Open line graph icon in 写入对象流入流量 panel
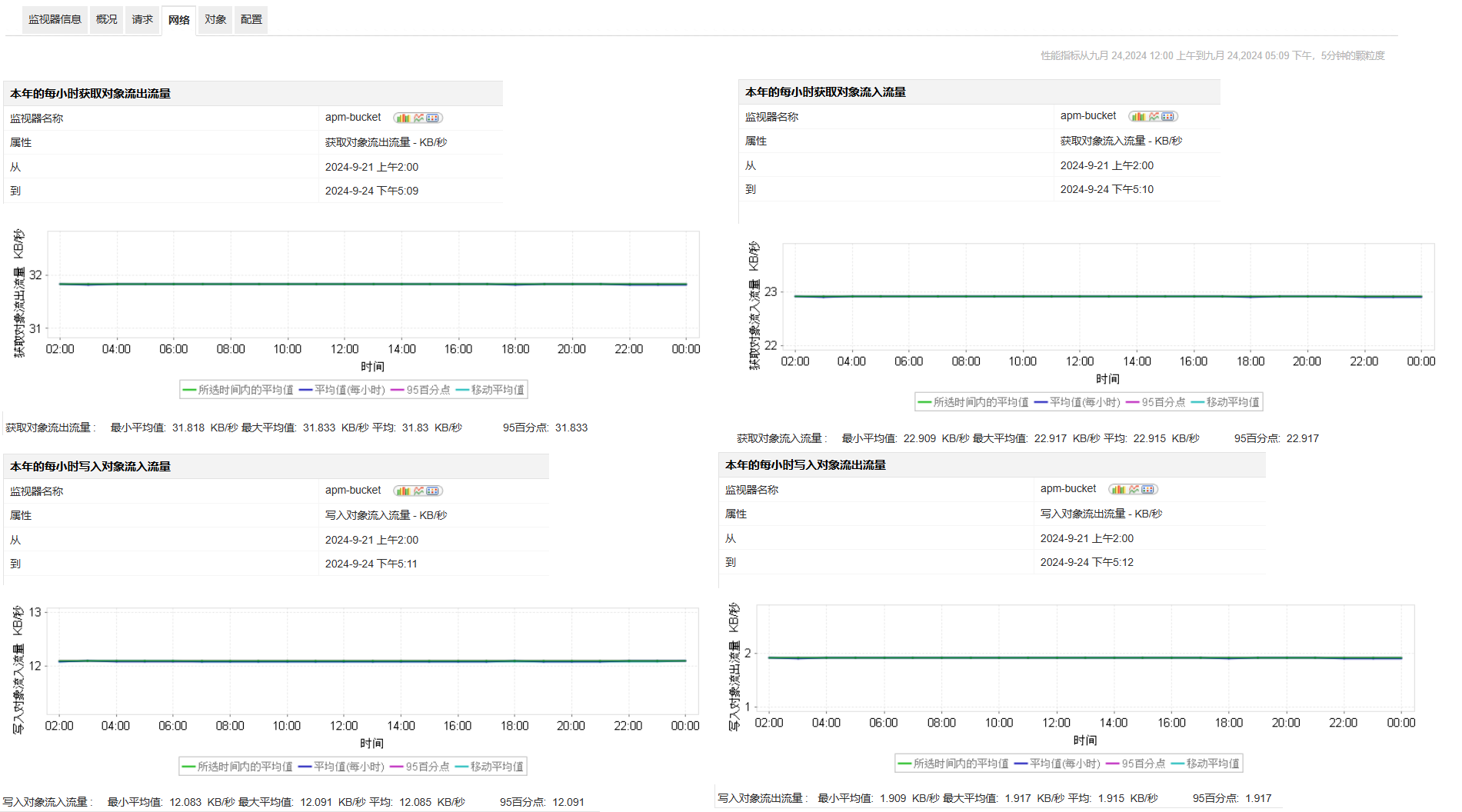The height and width of the screenshot is (812, 1462). pyautogui.click(x=418, y=491)
